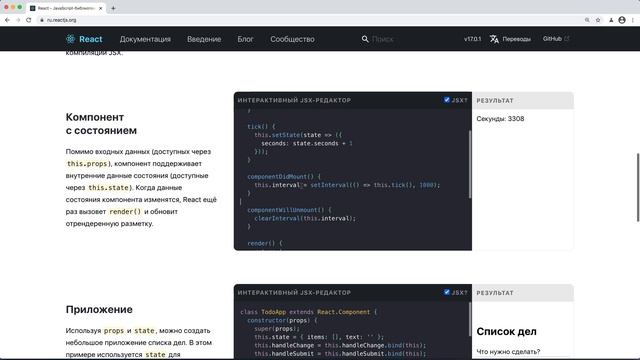Open the Chrome three-dot menu
The height and width of the screenshot is (360, 640).
coord(633,20)
